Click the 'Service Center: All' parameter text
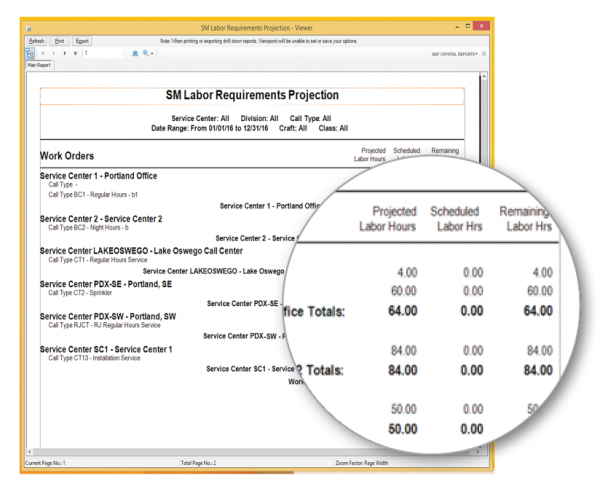 [x=200, y=118]
